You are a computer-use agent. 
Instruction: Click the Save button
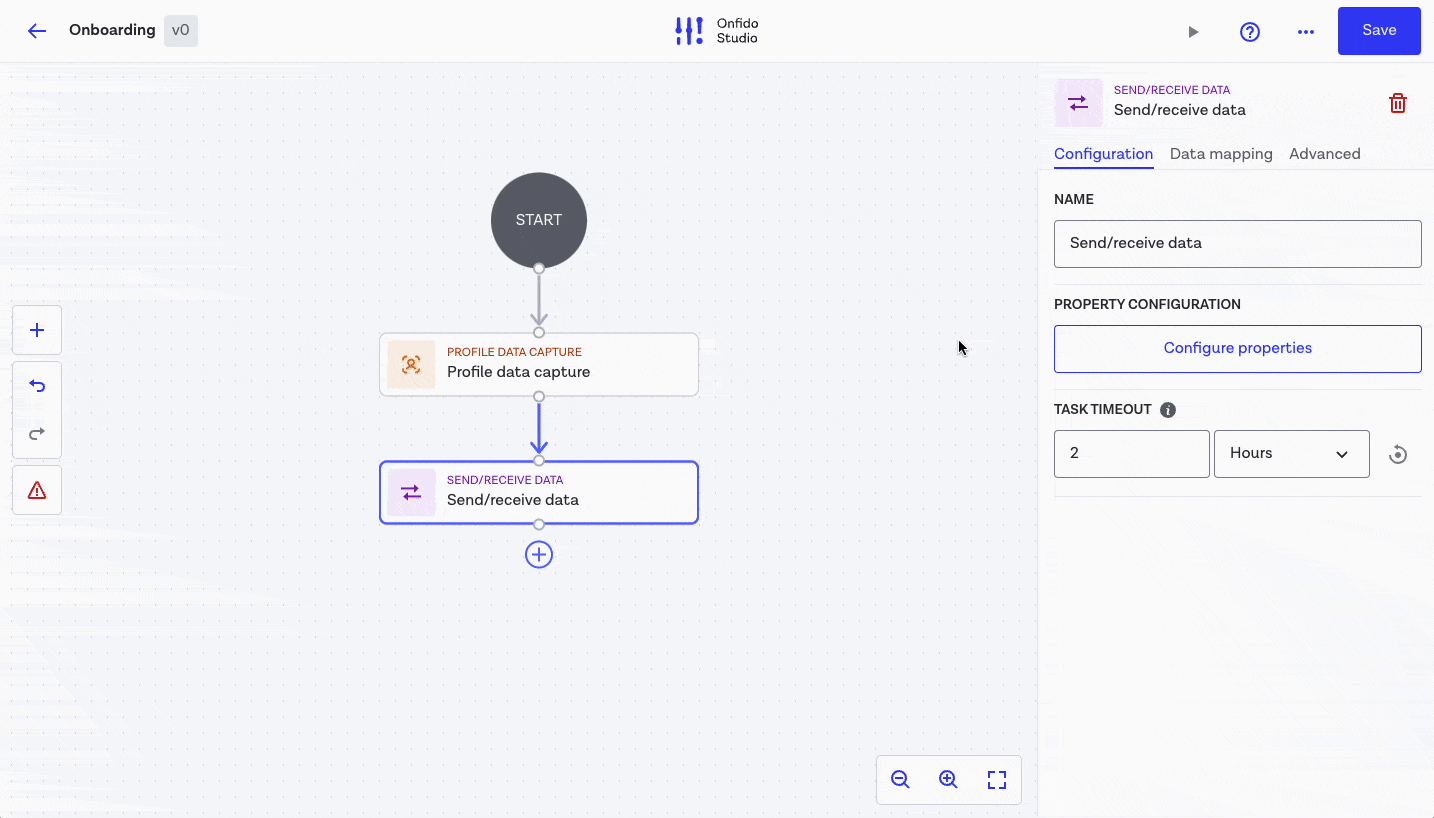1379,31
